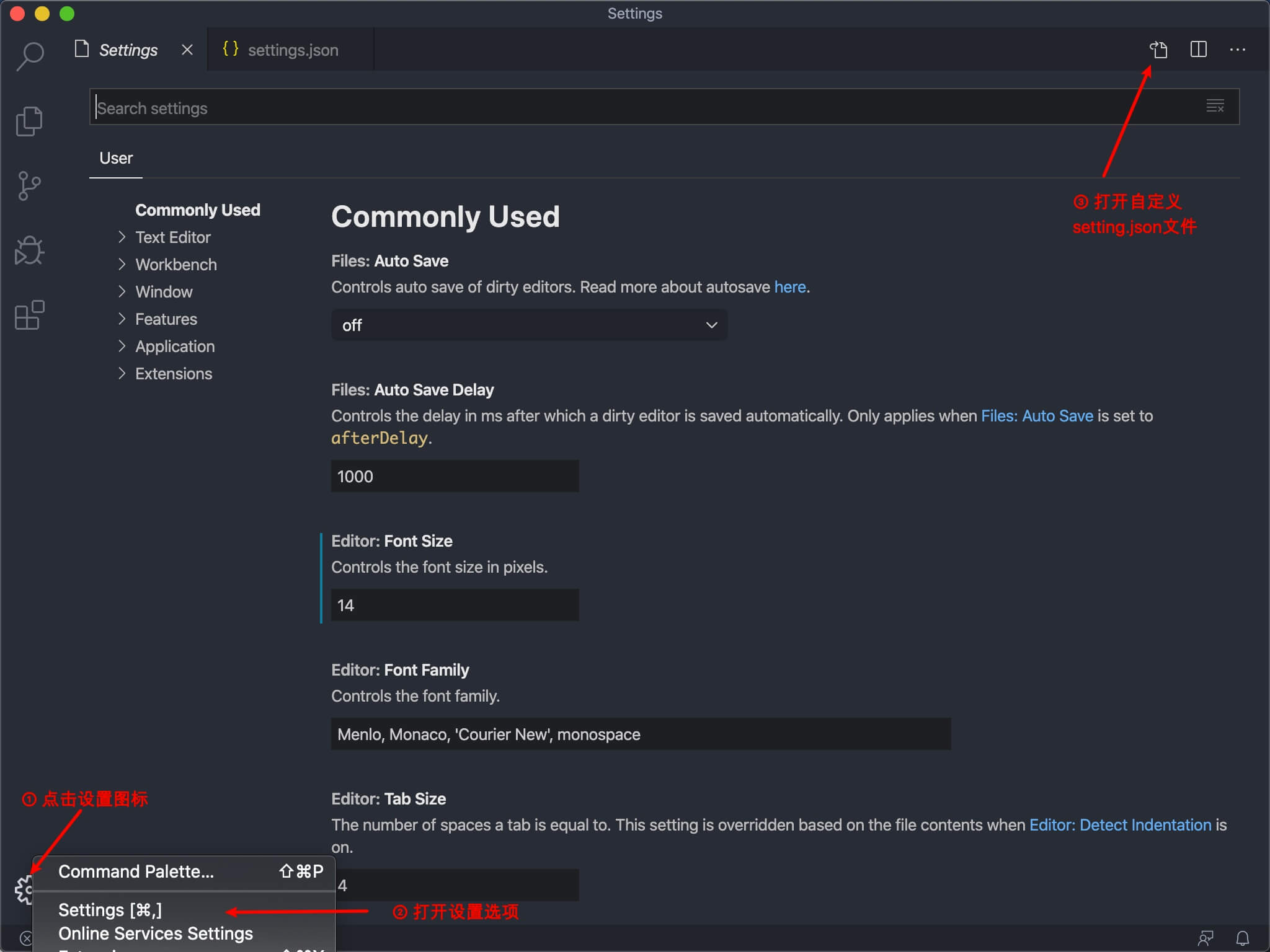The width and height of the screenshot is (1270, 952).
Task: Click the notifications bell in status bar
Action: coord(1242,938)
